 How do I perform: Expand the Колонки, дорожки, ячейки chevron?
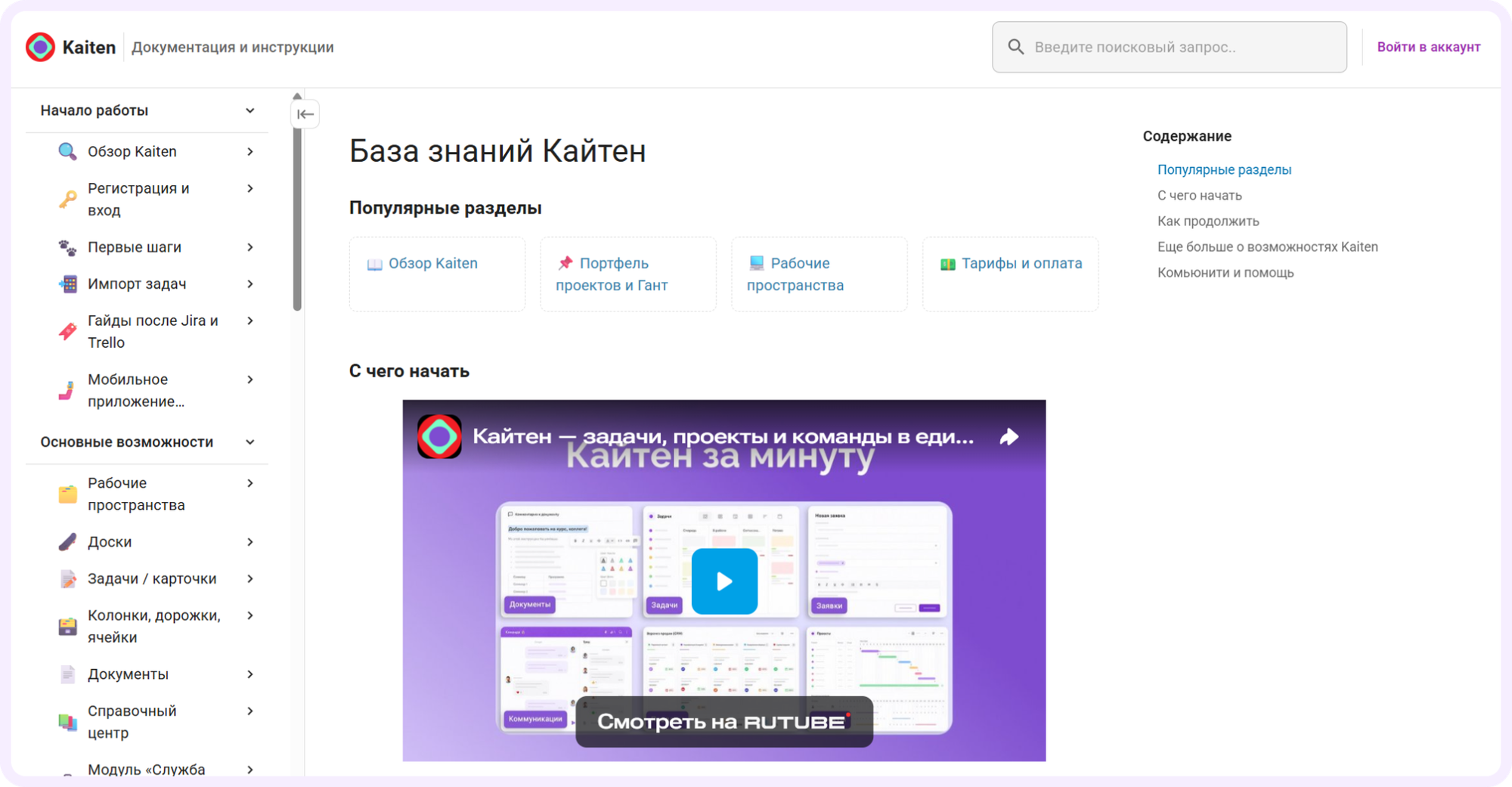tap(250, 616)
